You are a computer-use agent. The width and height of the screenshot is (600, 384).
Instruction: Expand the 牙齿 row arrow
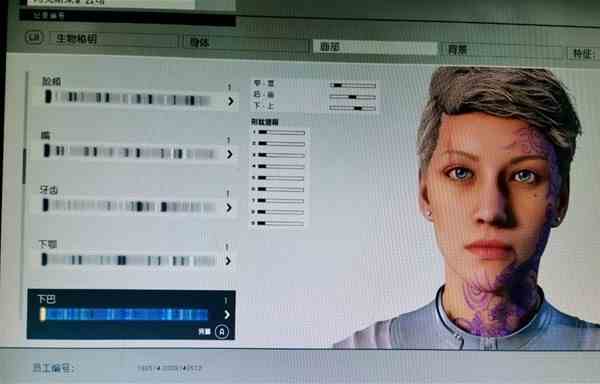click(x=229, y=207)
